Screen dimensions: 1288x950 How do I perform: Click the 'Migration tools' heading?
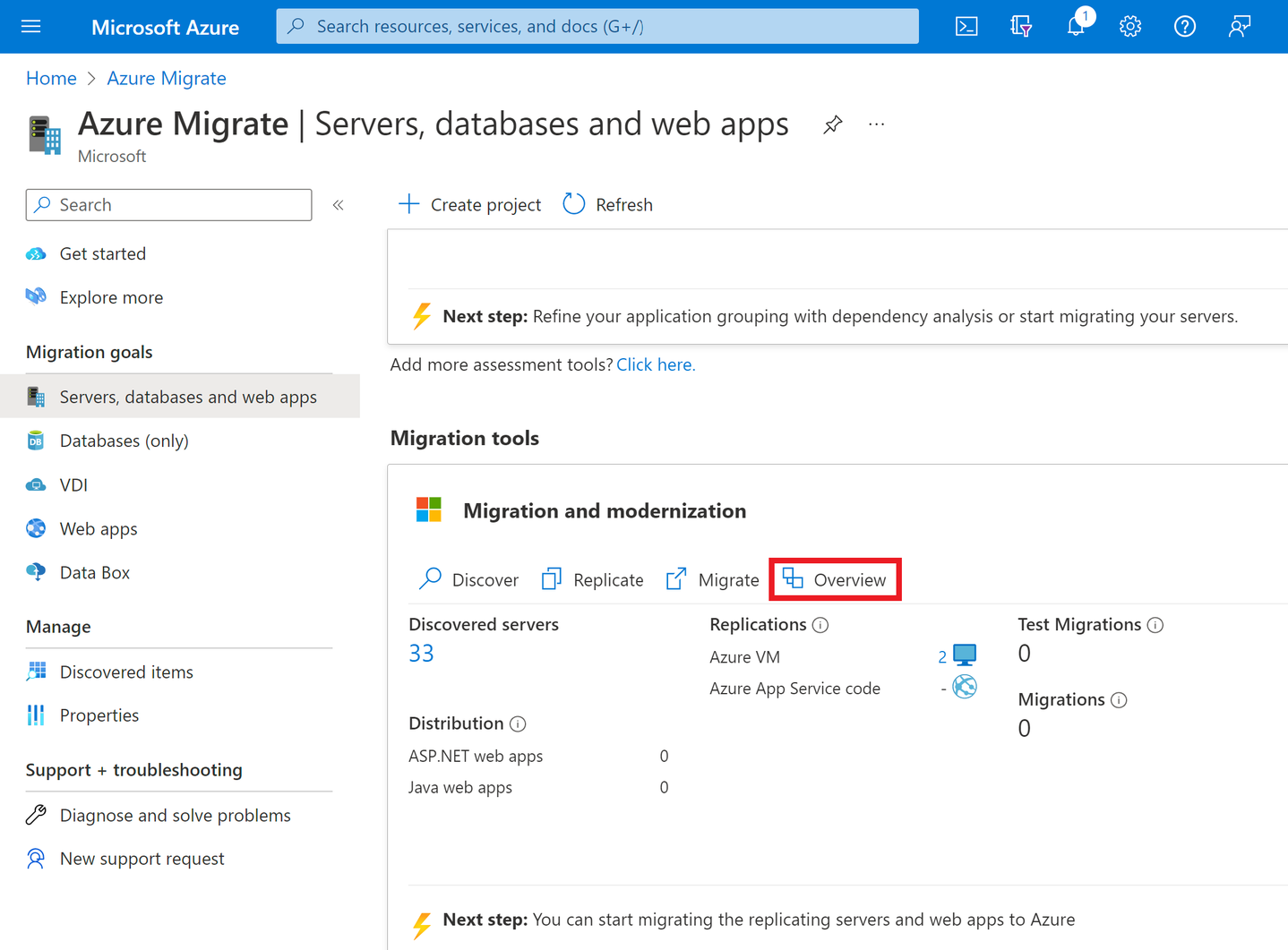[x=465, y=438]
